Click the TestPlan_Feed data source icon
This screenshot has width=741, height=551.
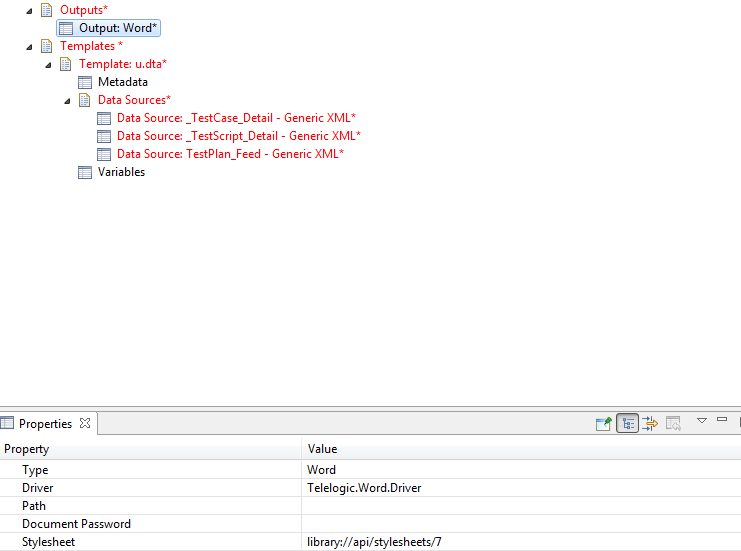[104, 154]
